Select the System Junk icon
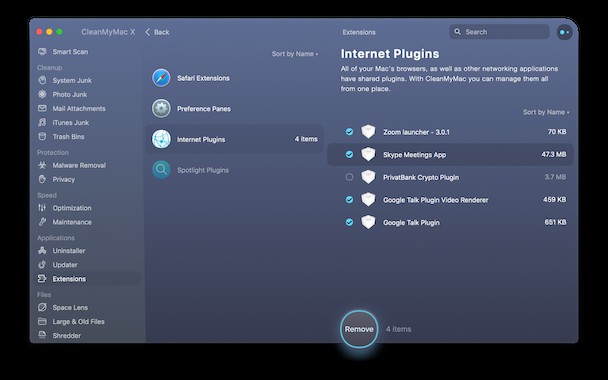The width and height of the screenshot is (608, 380). (x=42, y=80)
